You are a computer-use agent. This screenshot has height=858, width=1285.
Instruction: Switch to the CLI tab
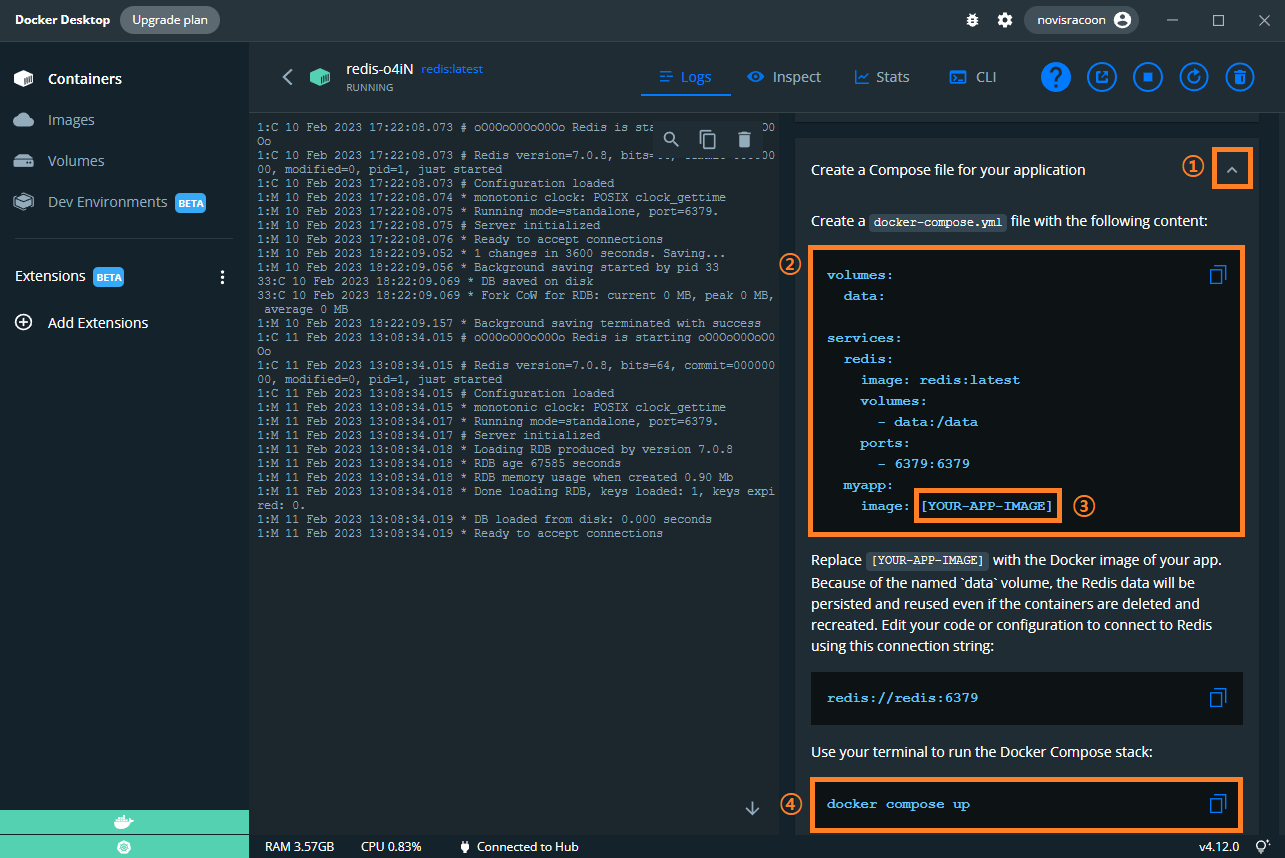click(973, 77)
